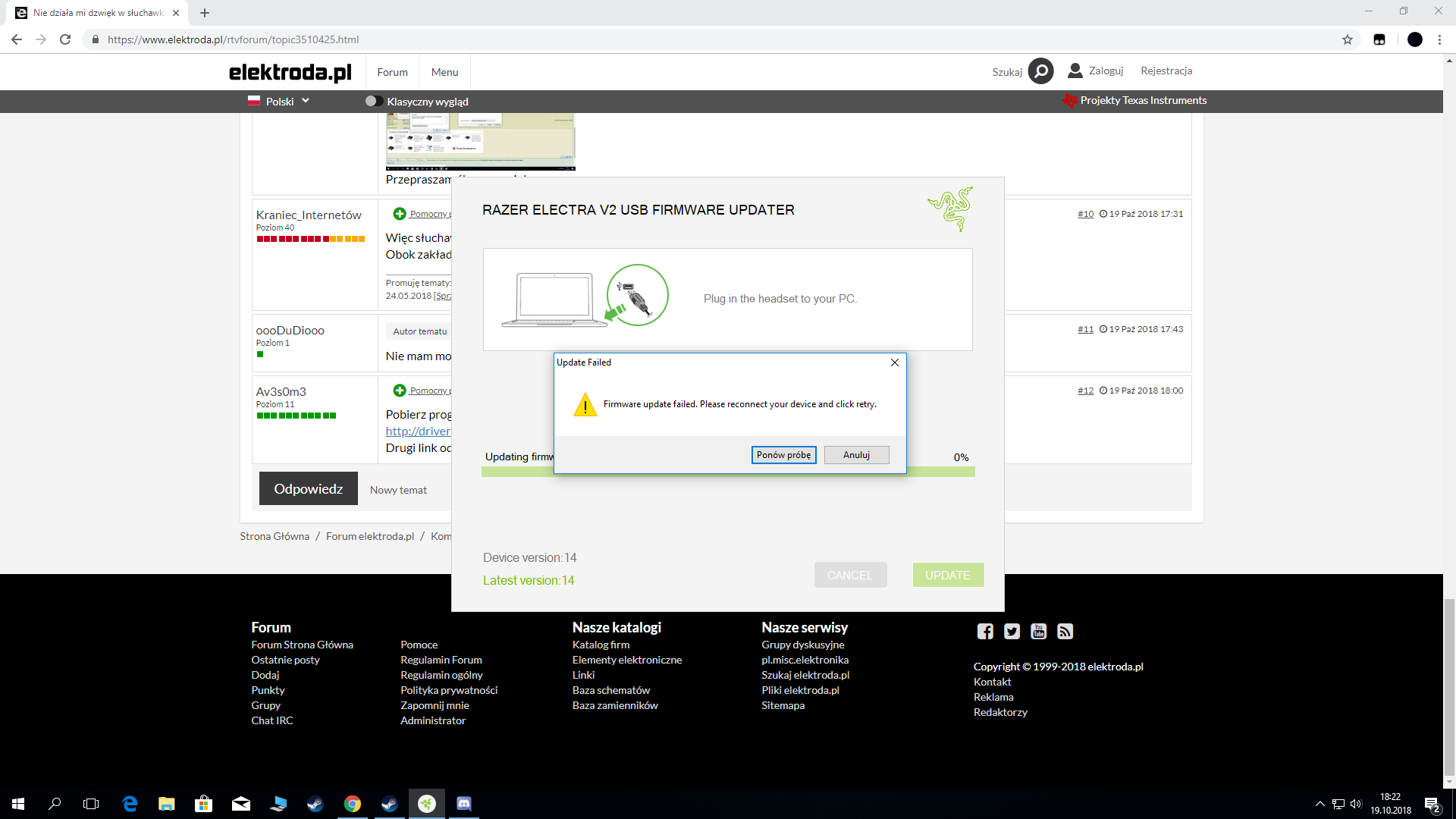The height and width of the screenshot is (819, 1456).
Task: Close the elektroda browser tab
Action: coord(176,13)
